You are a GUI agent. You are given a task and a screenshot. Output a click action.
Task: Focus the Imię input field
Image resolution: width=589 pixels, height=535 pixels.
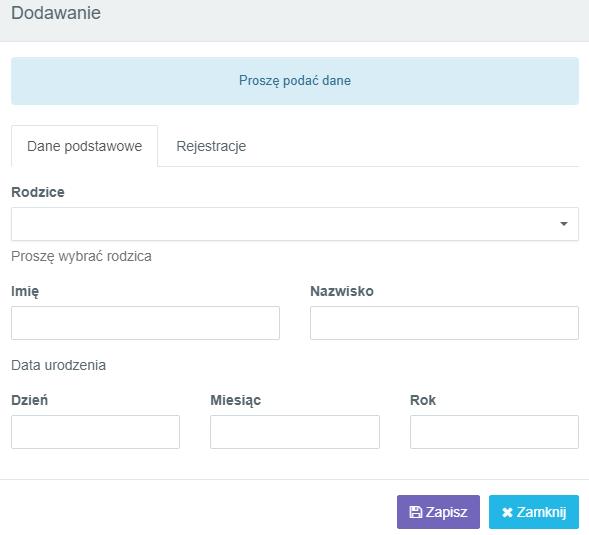(x=145, y=323)
